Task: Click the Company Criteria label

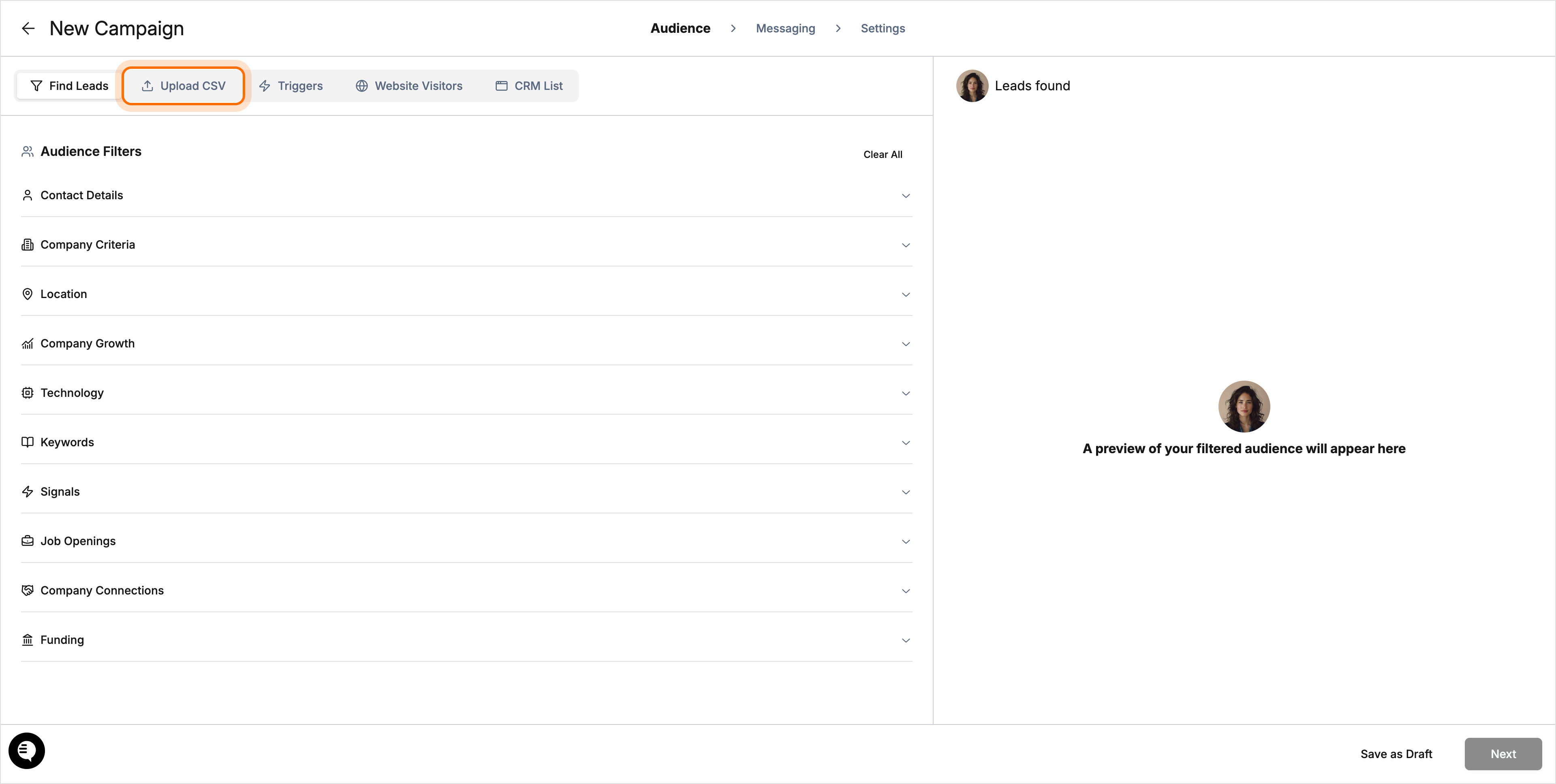Action: point(88,245)
